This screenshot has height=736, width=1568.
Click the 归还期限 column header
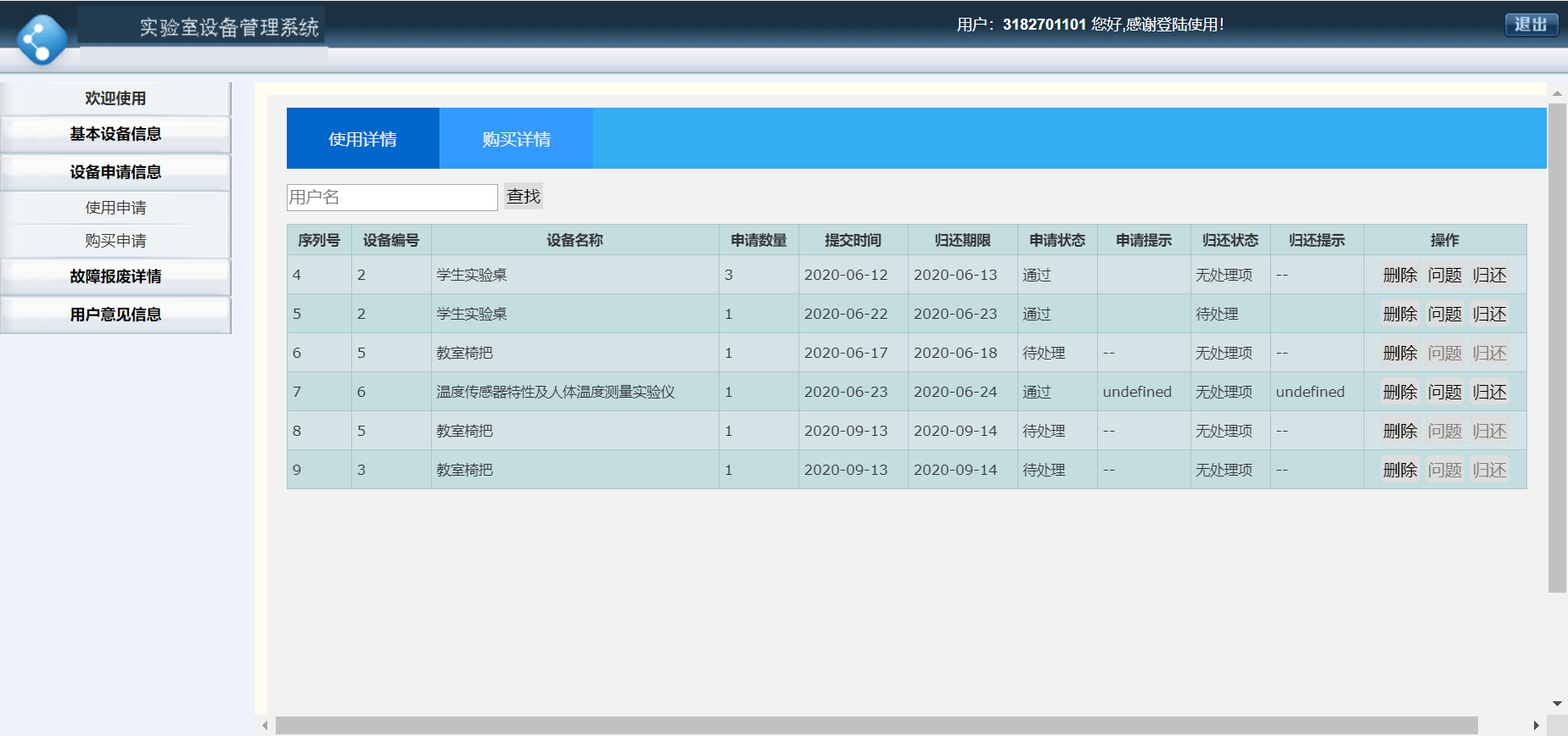coord(962,240)
